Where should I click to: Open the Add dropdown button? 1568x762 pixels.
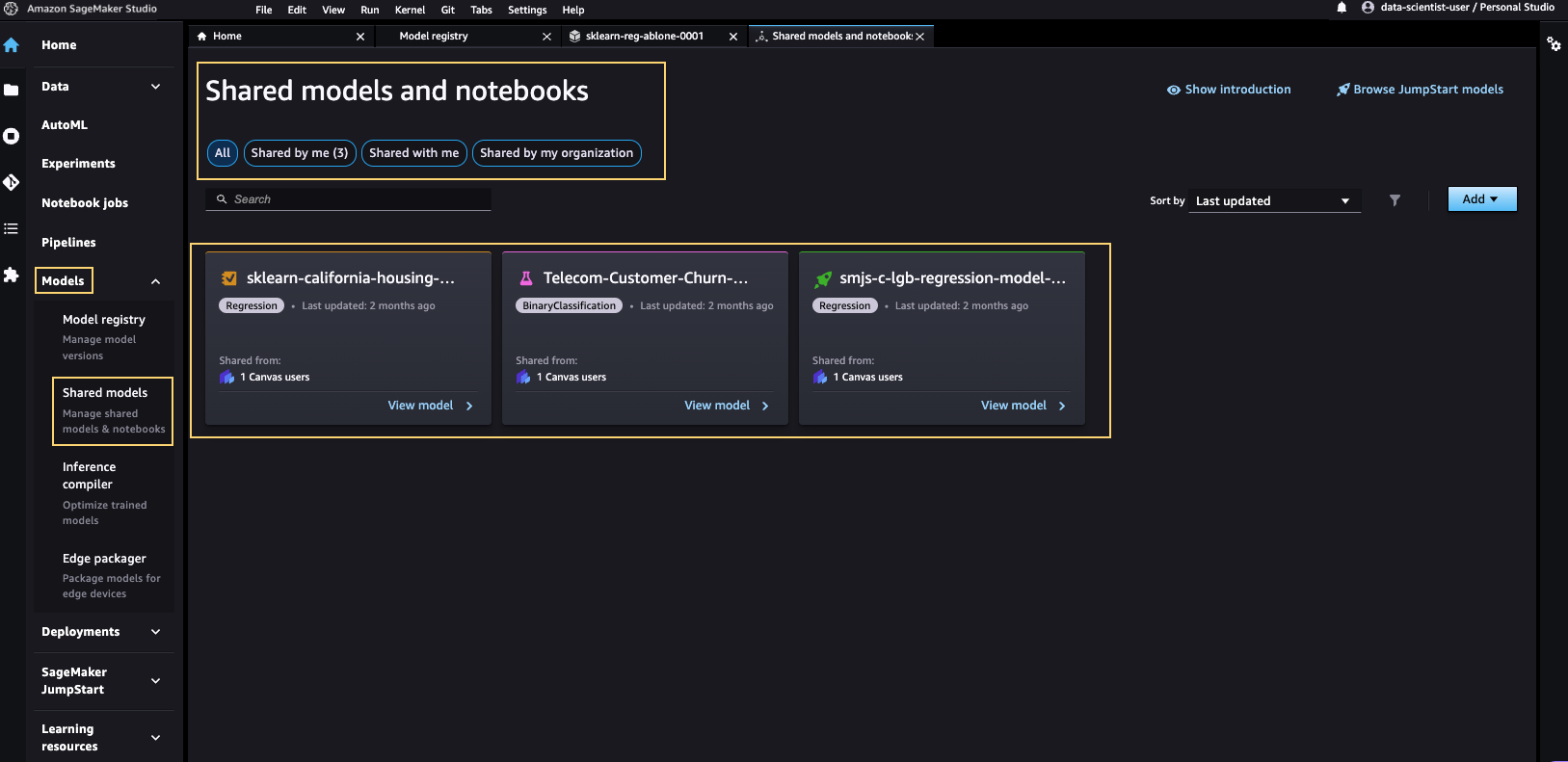1482,199
